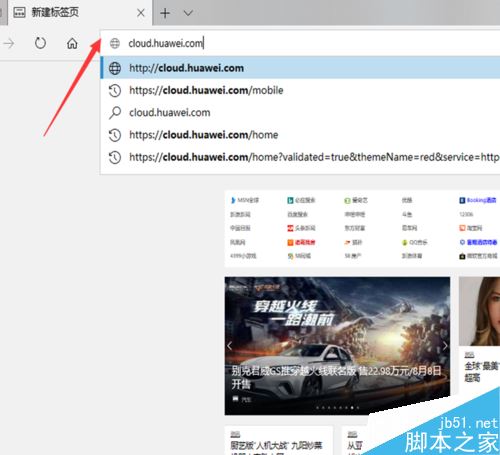The image size is (500, 455).
Task: Pick the https://cloud.huawei.com/home history entry
Action: click(300, 135)
